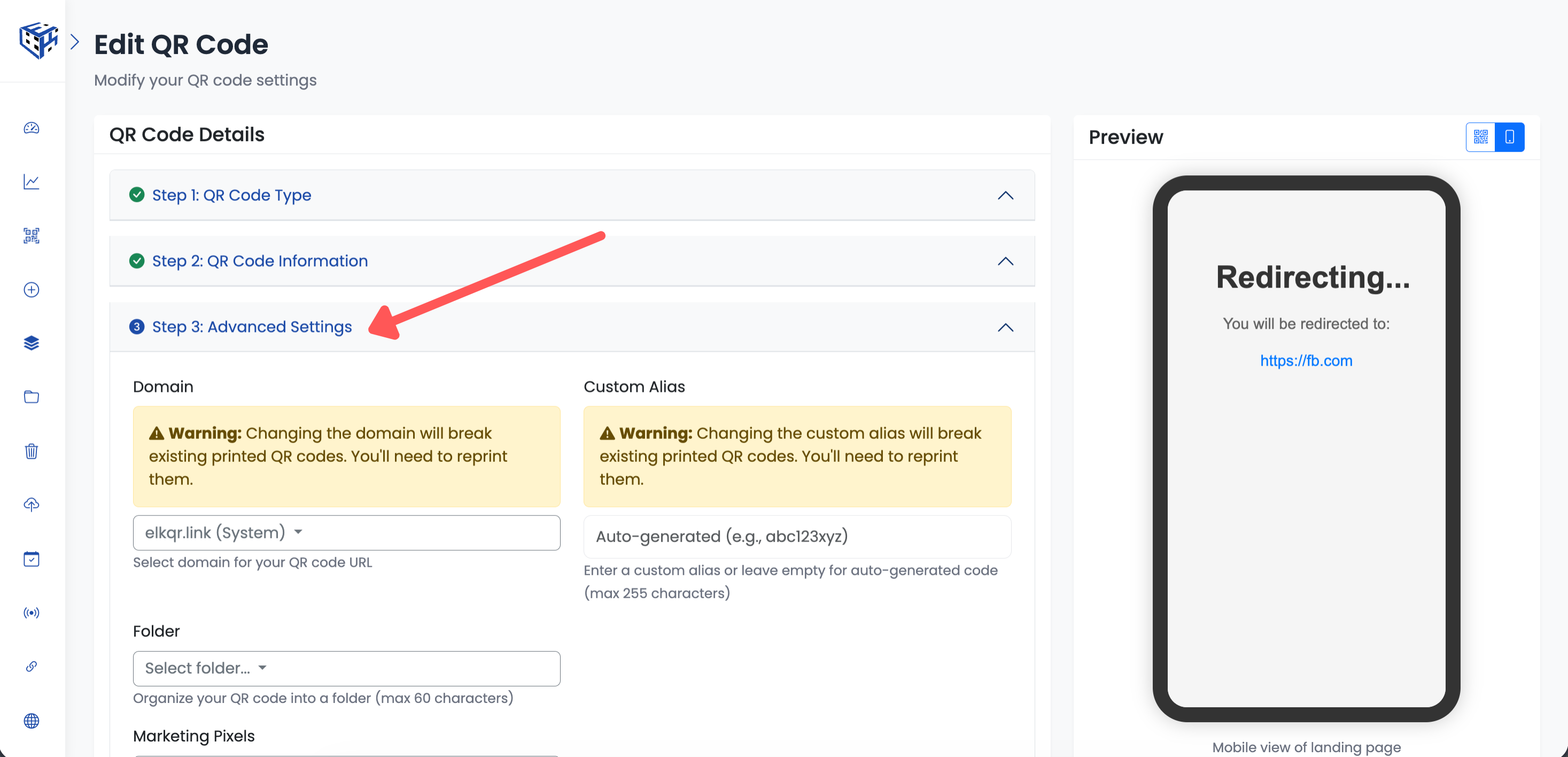Viewport: 1568px width, 757px height.
Task: Switch Preview to QR code view
Action: [1480, 136]
